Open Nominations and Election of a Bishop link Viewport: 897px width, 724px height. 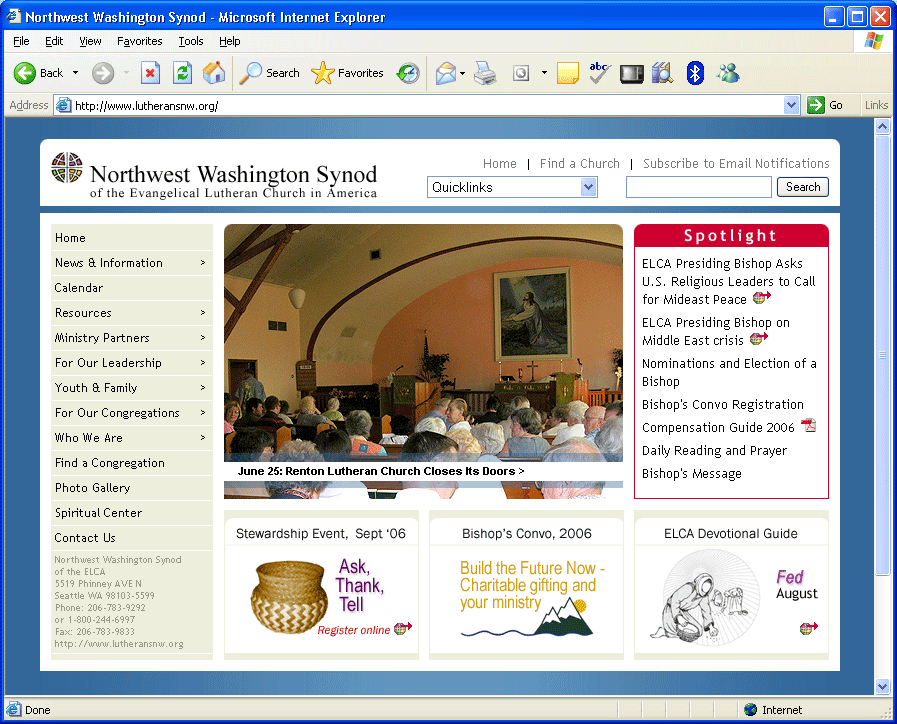729,372
